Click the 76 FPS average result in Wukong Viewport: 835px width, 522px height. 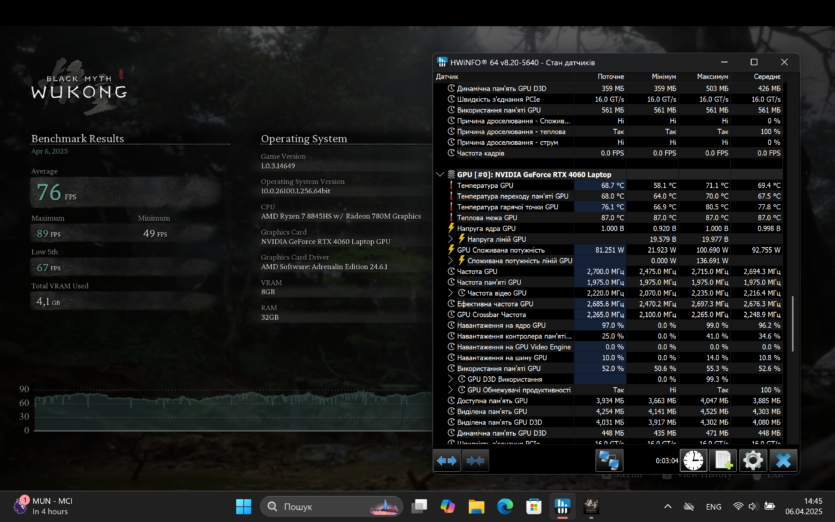coord(56,192)
